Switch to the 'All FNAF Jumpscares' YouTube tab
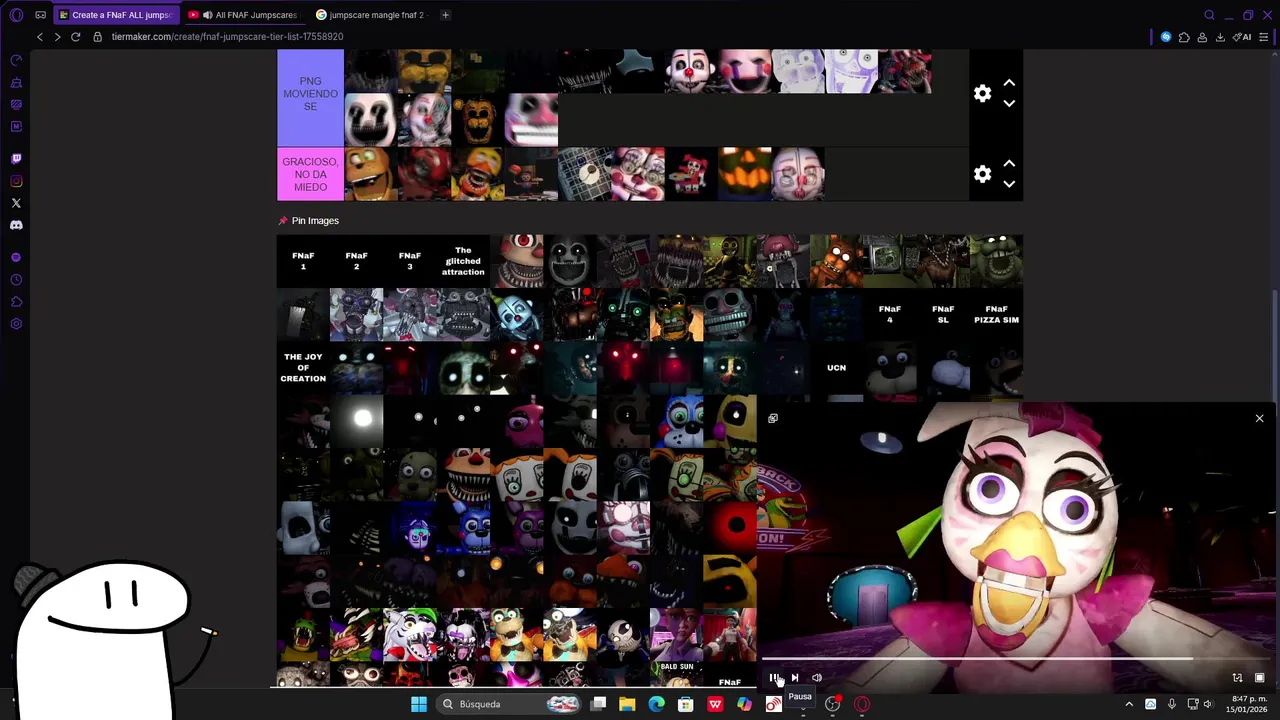The height and width of the screenshot is (720, 1280). [244, 15]
